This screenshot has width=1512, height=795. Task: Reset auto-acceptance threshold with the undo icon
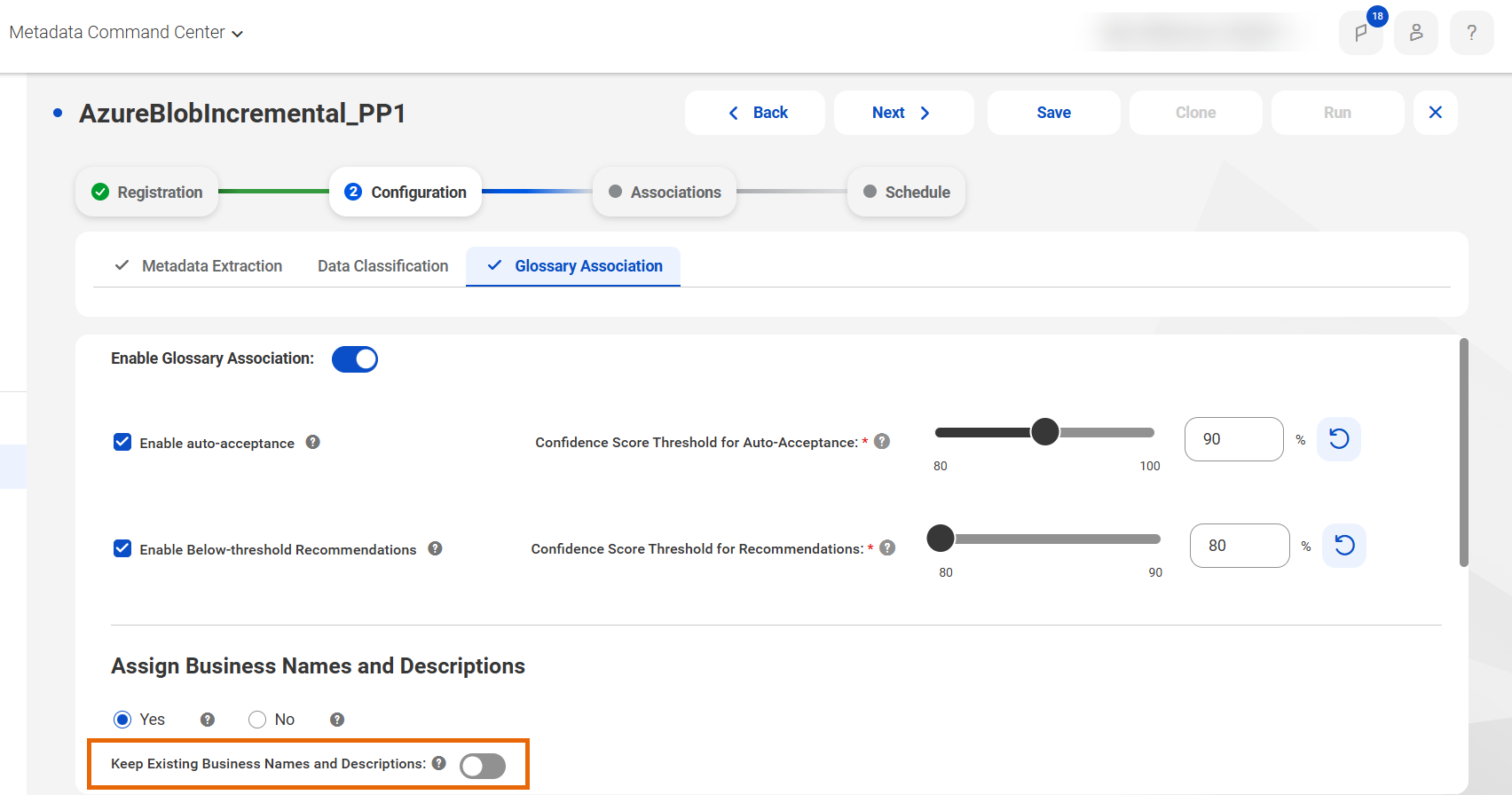1339,439
